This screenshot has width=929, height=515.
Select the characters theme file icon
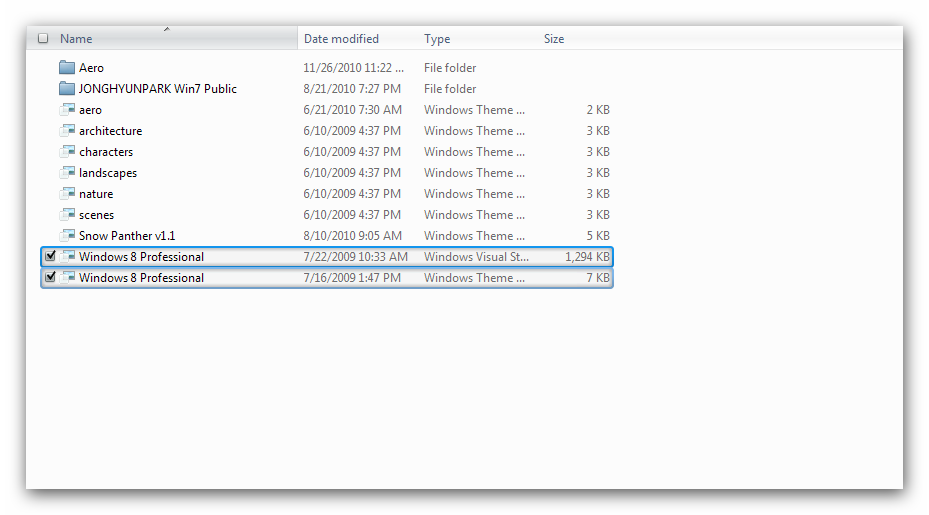click(x=68, y=152)
